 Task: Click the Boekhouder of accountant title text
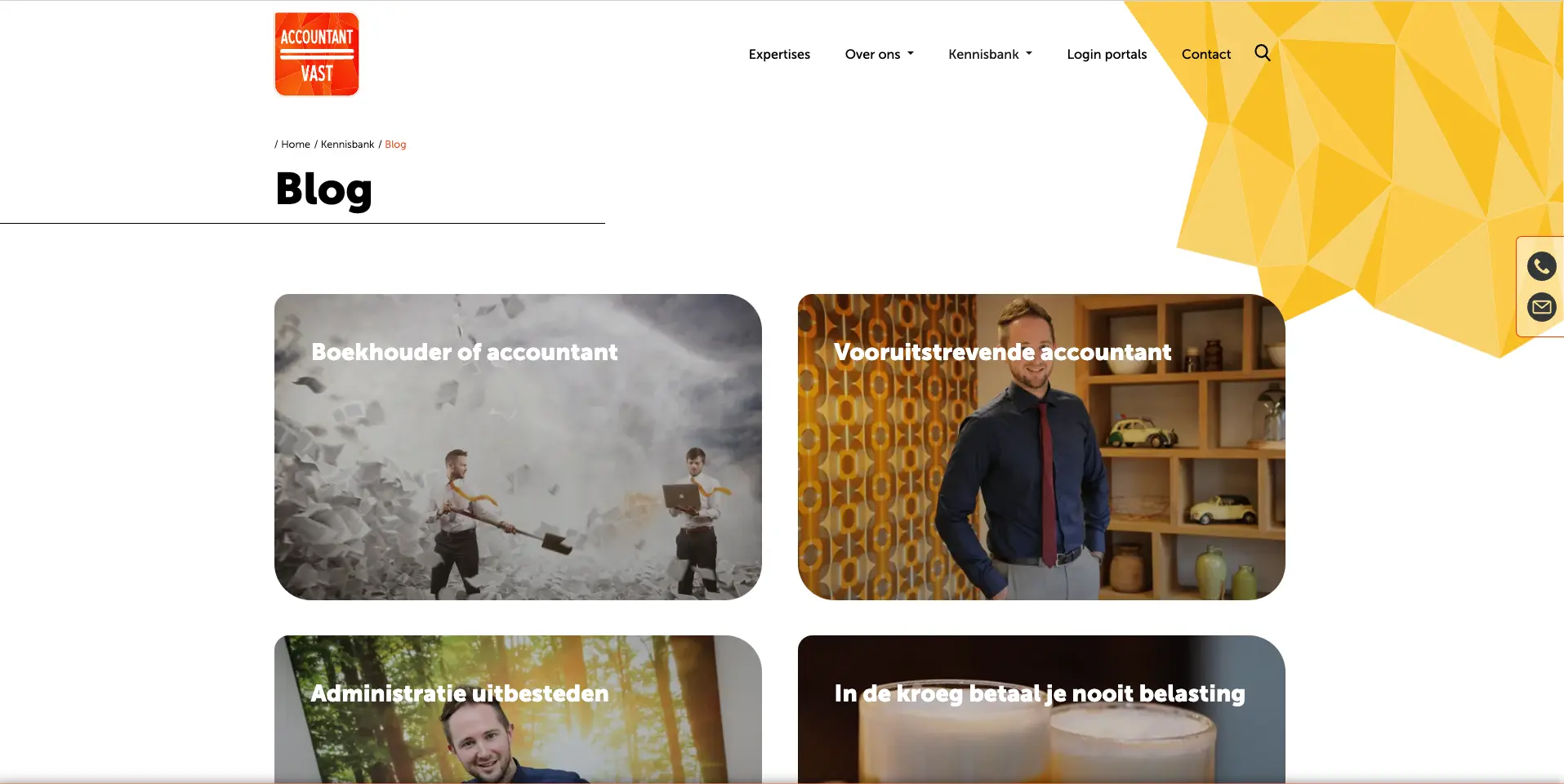coord(465,352)
